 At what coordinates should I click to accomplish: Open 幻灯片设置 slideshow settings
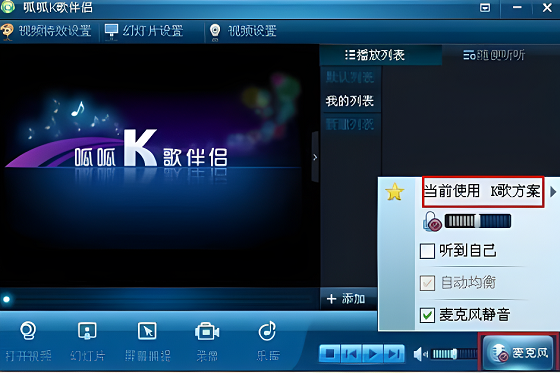click(x=144, y=31)
